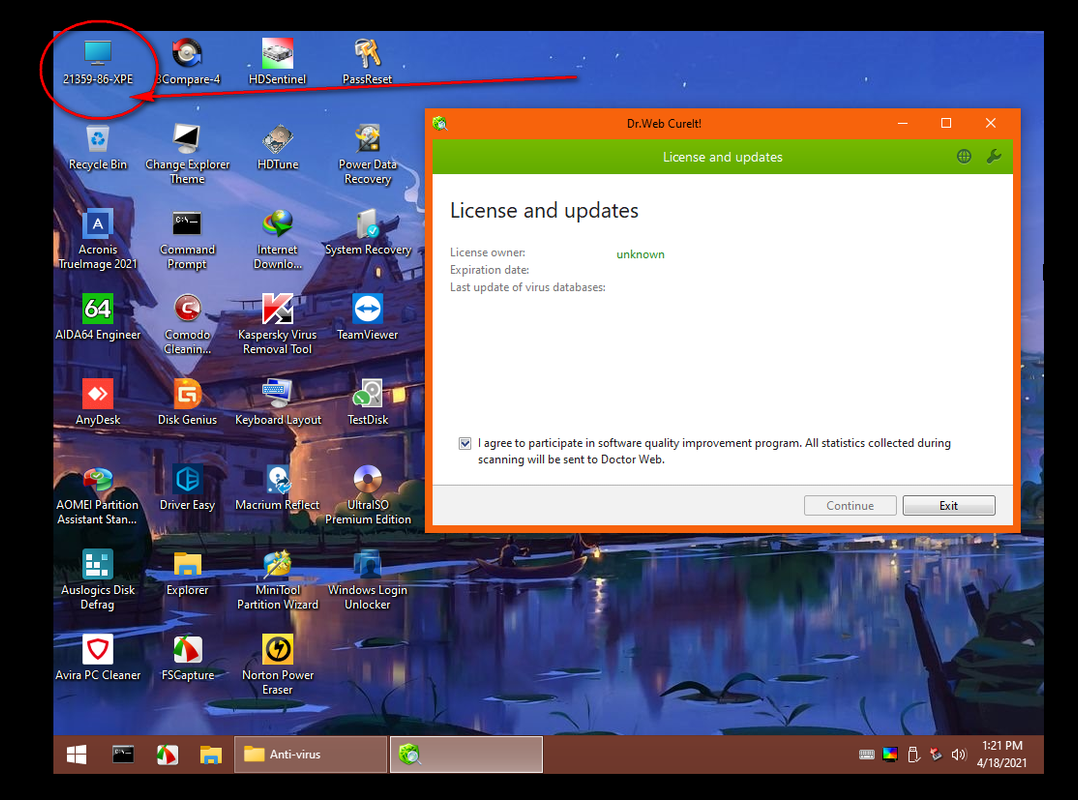Image resolution: width=1078 pixels, height=800 pixels.
Task: Close the Dr.Web CureIt window
Action: (990, 123)
